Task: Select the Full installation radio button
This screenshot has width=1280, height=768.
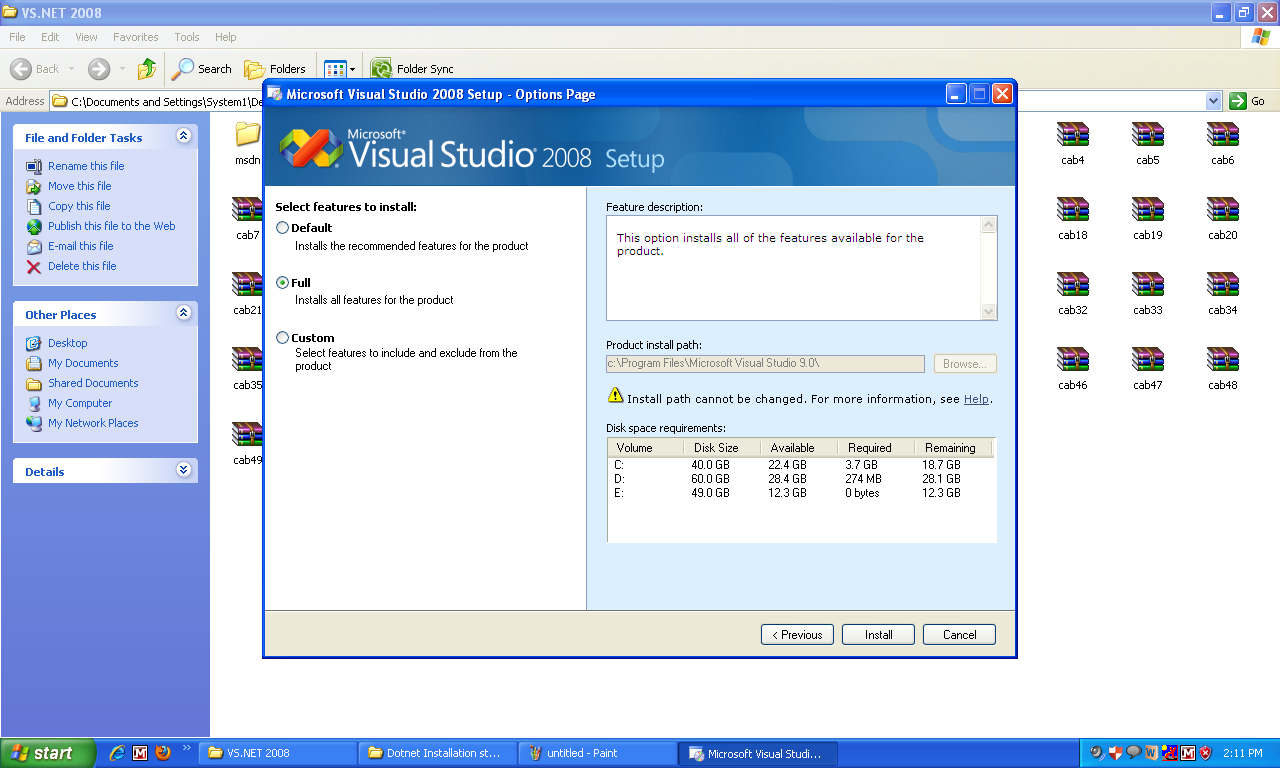Action: (x=282, y=283)
